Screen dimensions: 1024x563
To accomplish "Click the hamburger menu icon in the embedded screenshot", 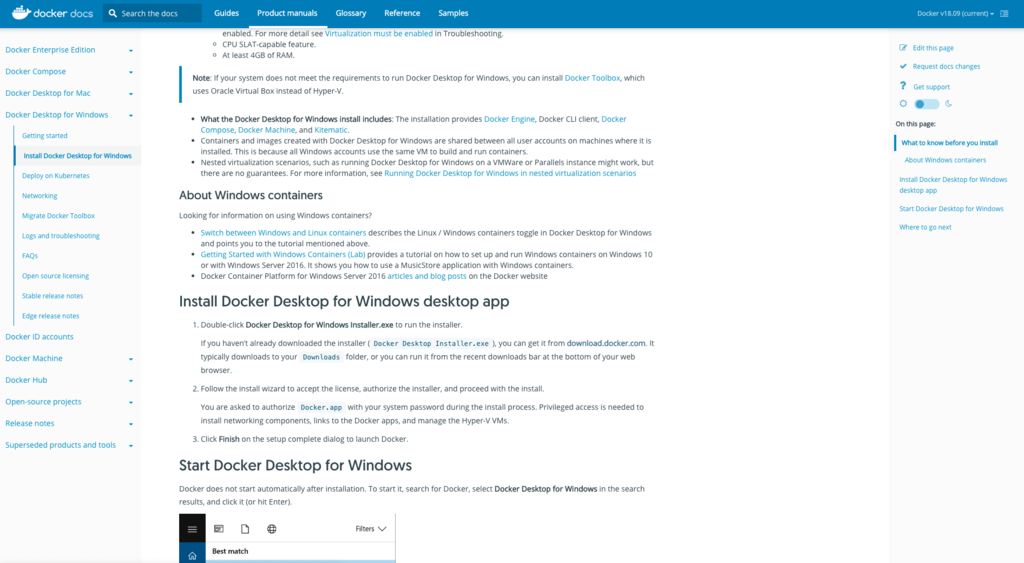I will [x=192, y=529].
